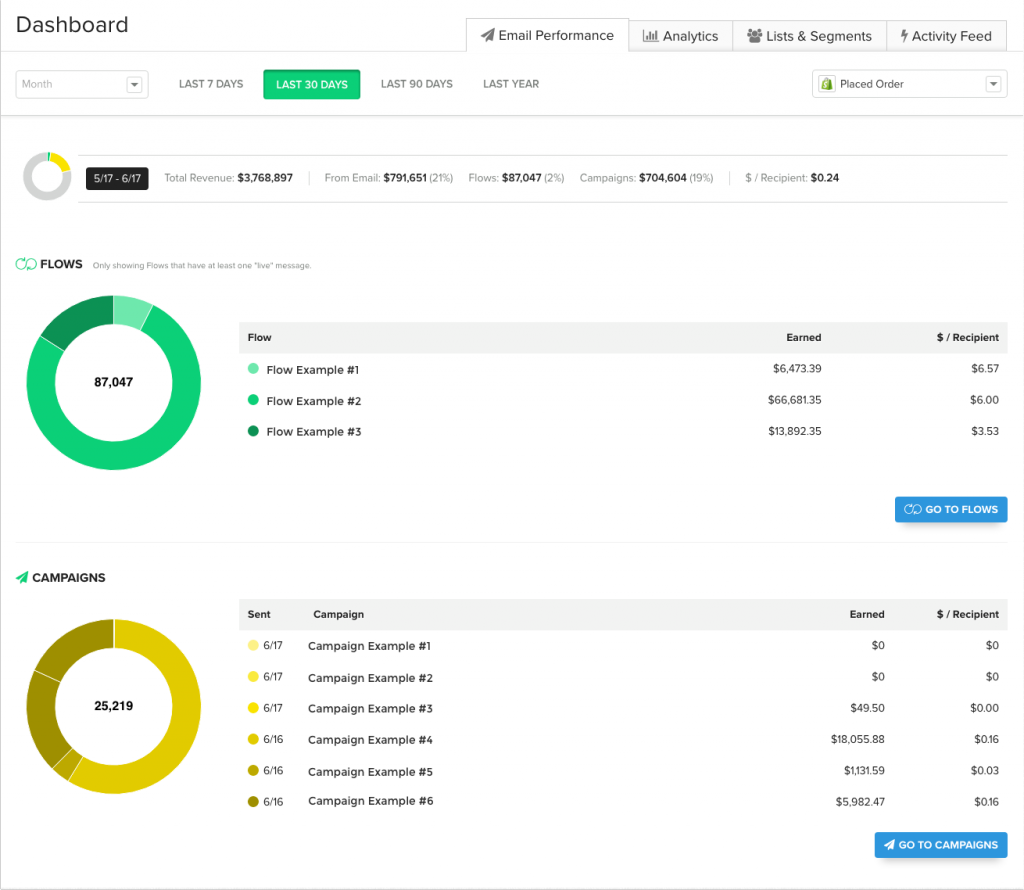This screenshot has width=1024, height=890.
Task: Click the $5,982.47 earned value
Action: click(x=860, y=802)
